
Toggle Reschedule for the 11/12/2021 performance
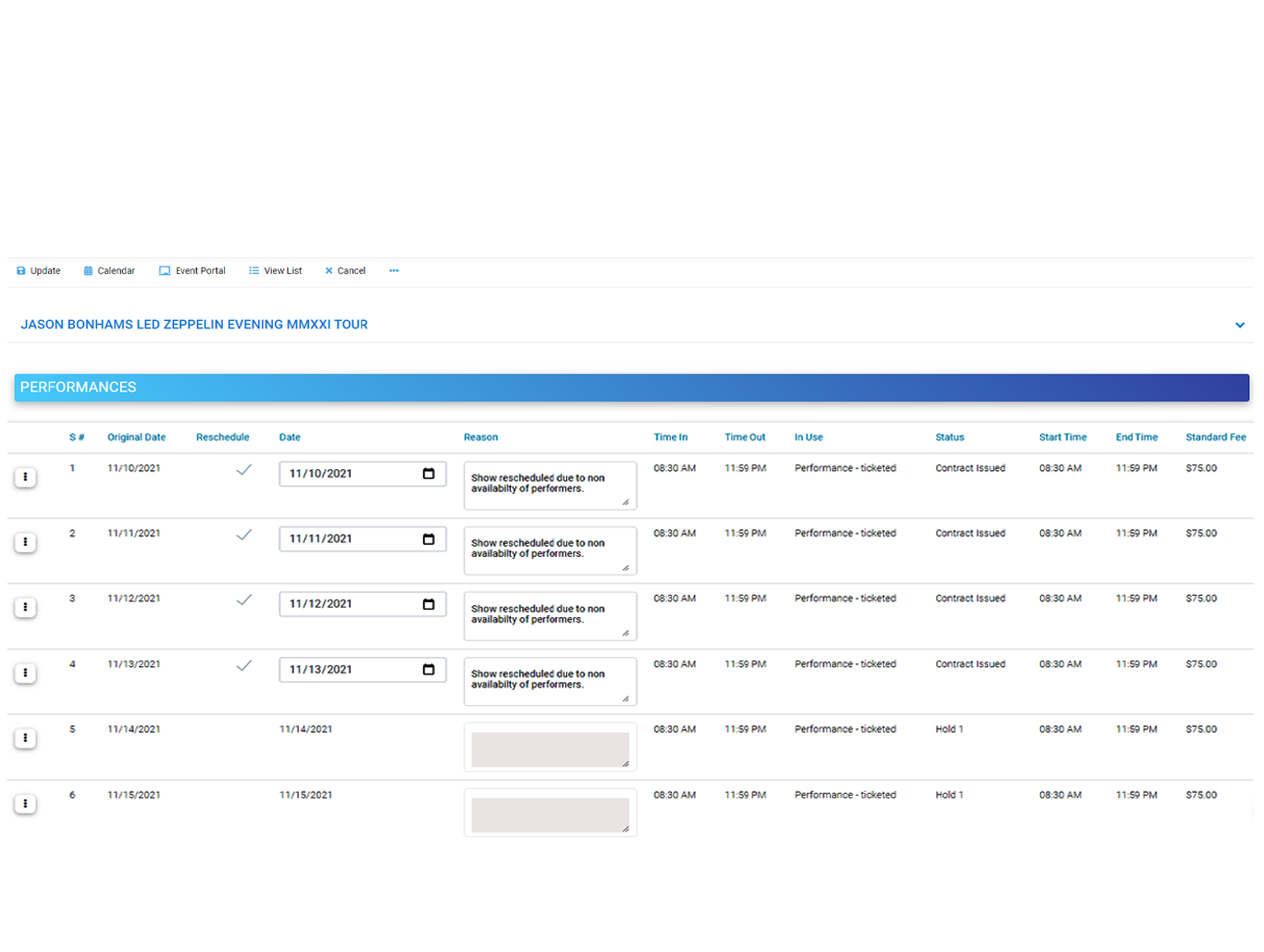244,600
